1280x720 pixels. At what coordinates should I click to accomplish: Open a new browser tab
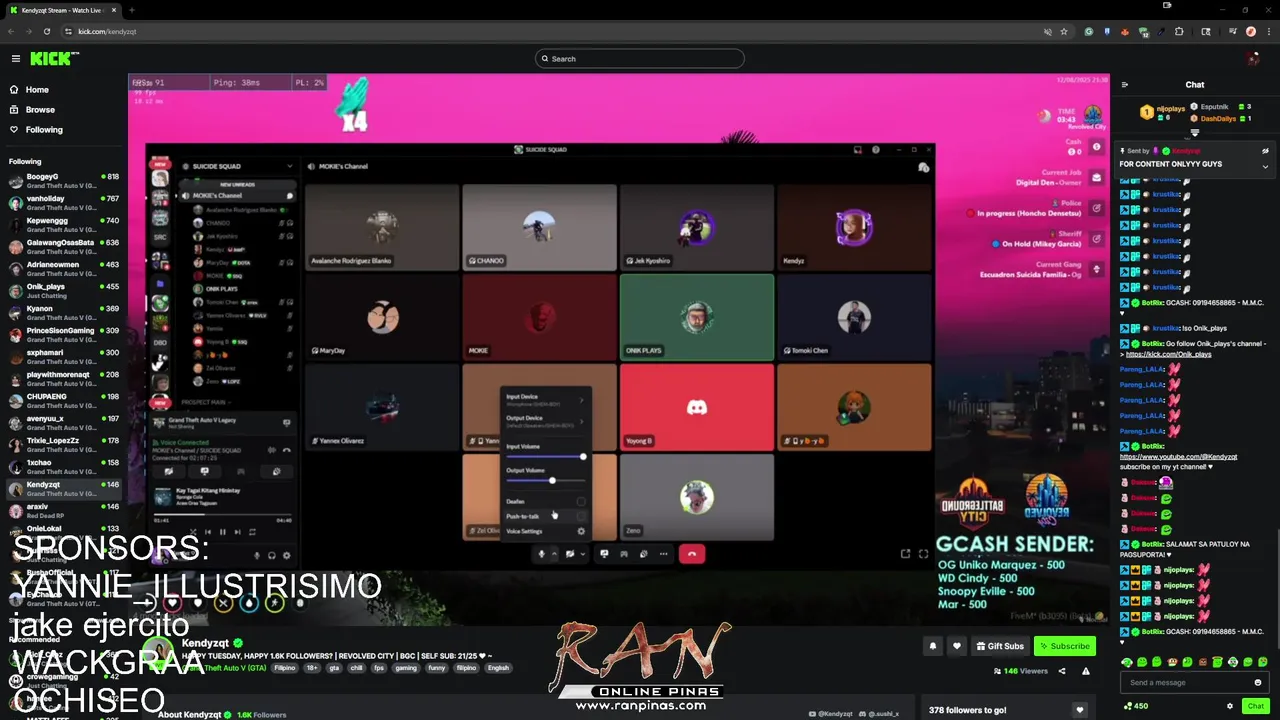pos(131,10)
